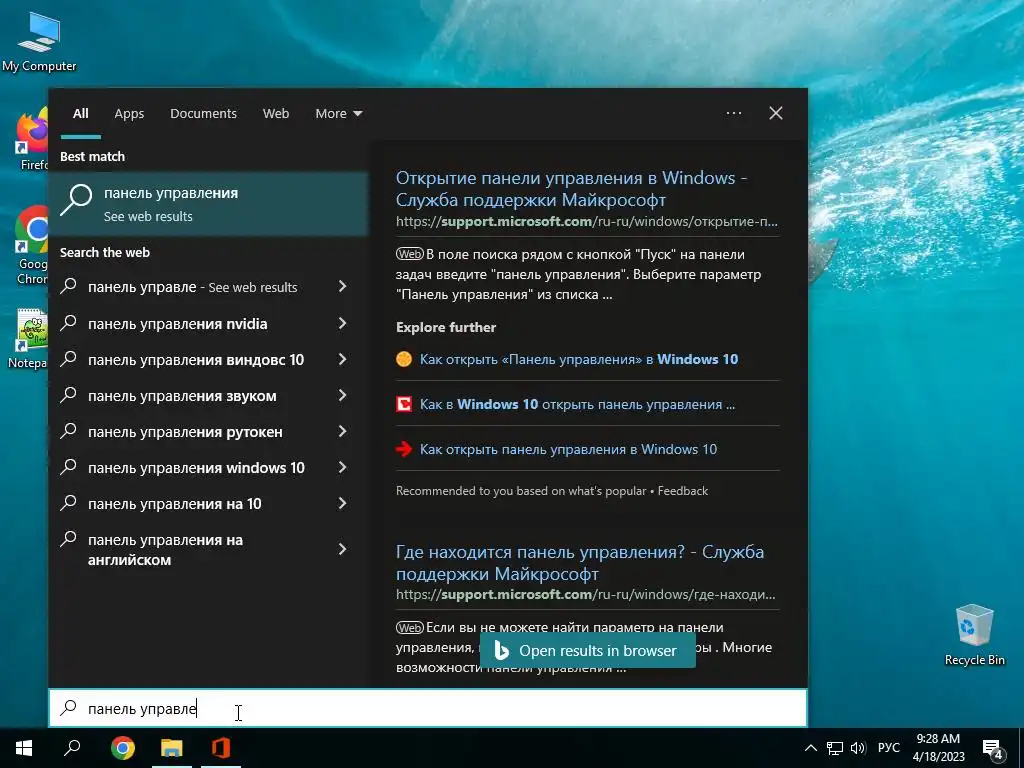Open 'Как в Windows 10 открыть панель' link
Screen dimensions: 1024x768
[577, 404]
